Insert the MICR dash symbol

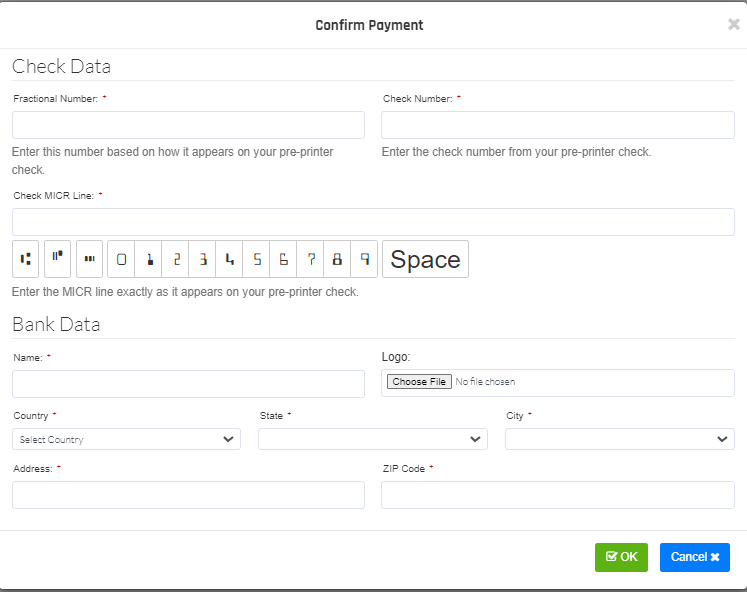pos(90,259)
